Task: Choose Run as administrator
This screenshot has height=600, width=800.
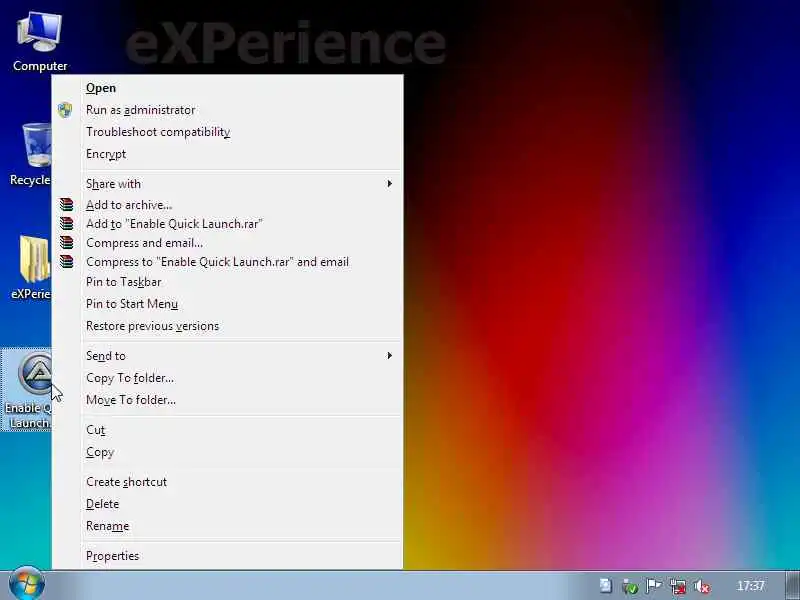Action: pyautogui.click(x=228, y=110)
